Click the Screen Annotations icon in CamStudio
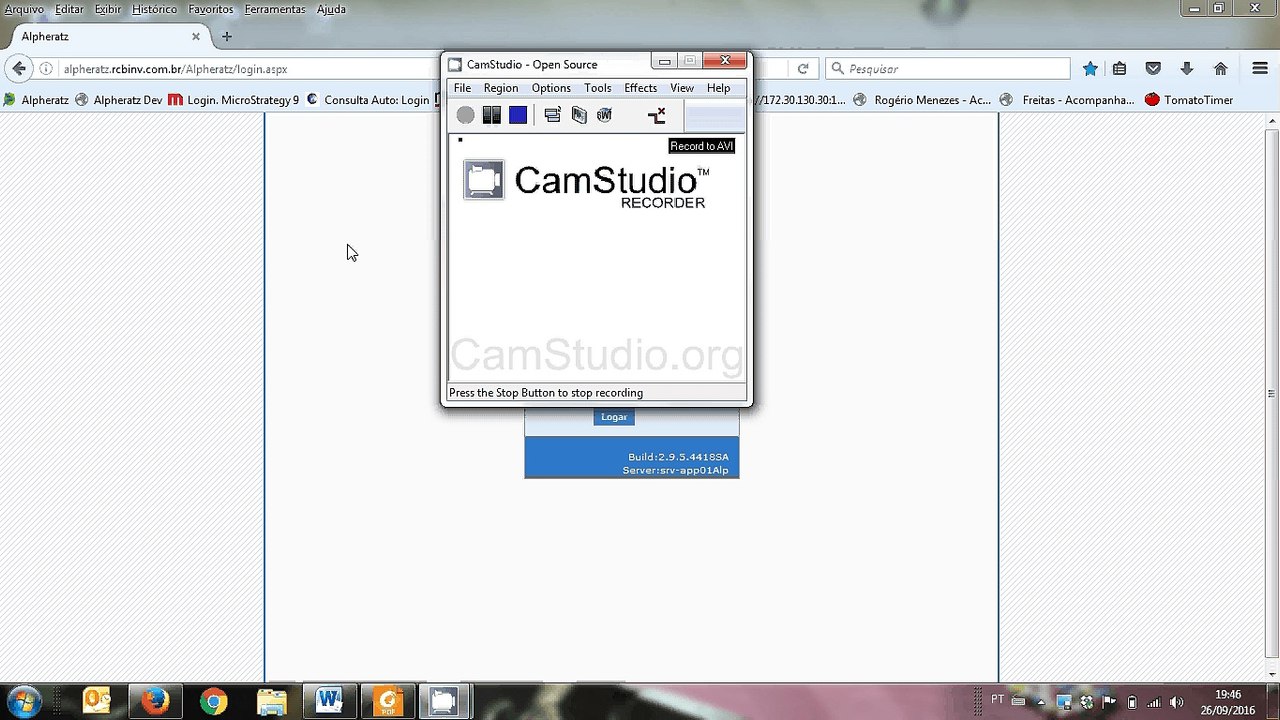 579,115
